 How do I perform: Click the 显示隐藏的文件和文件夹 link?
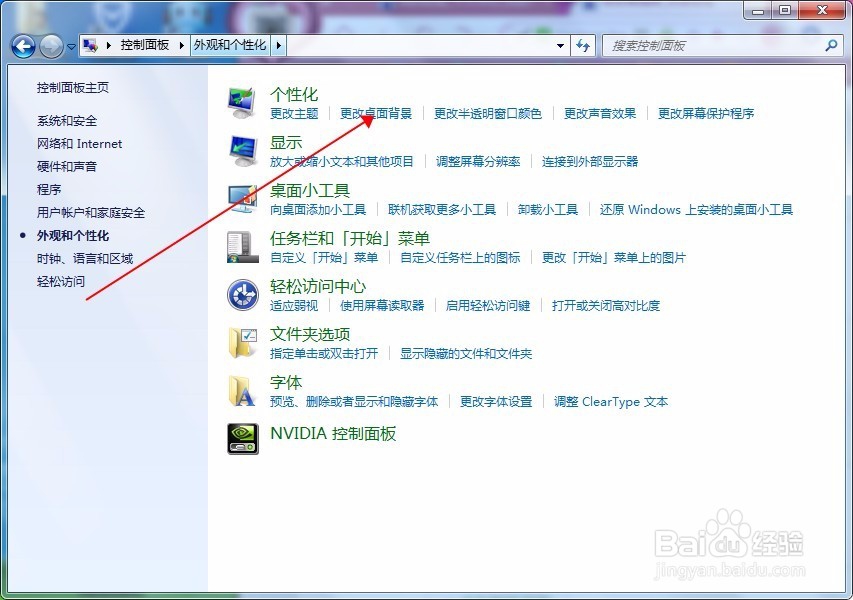point(466,354)
